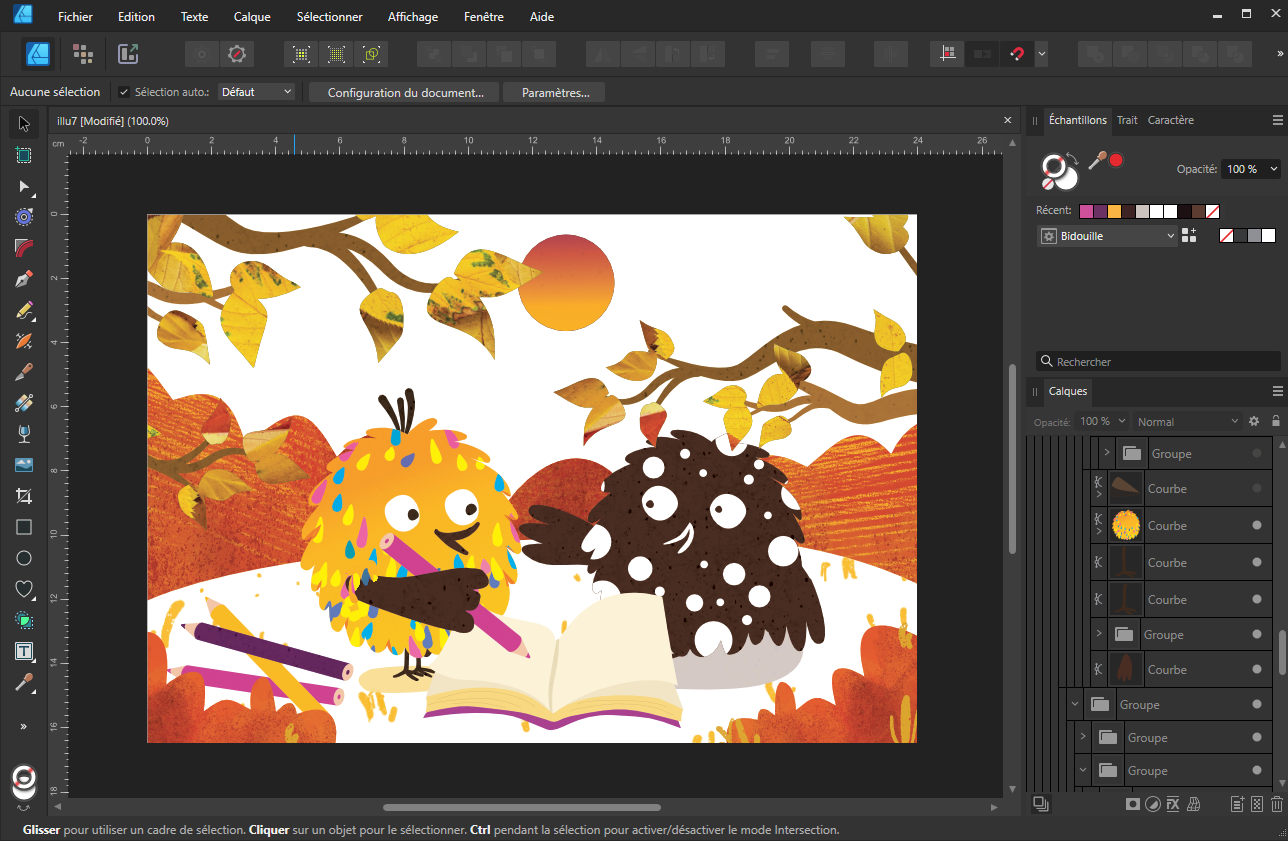Screen dimensions: 1288x841
Task: Show the hidden brown beak Courbe layer
Action: [x=1257, y=489]
